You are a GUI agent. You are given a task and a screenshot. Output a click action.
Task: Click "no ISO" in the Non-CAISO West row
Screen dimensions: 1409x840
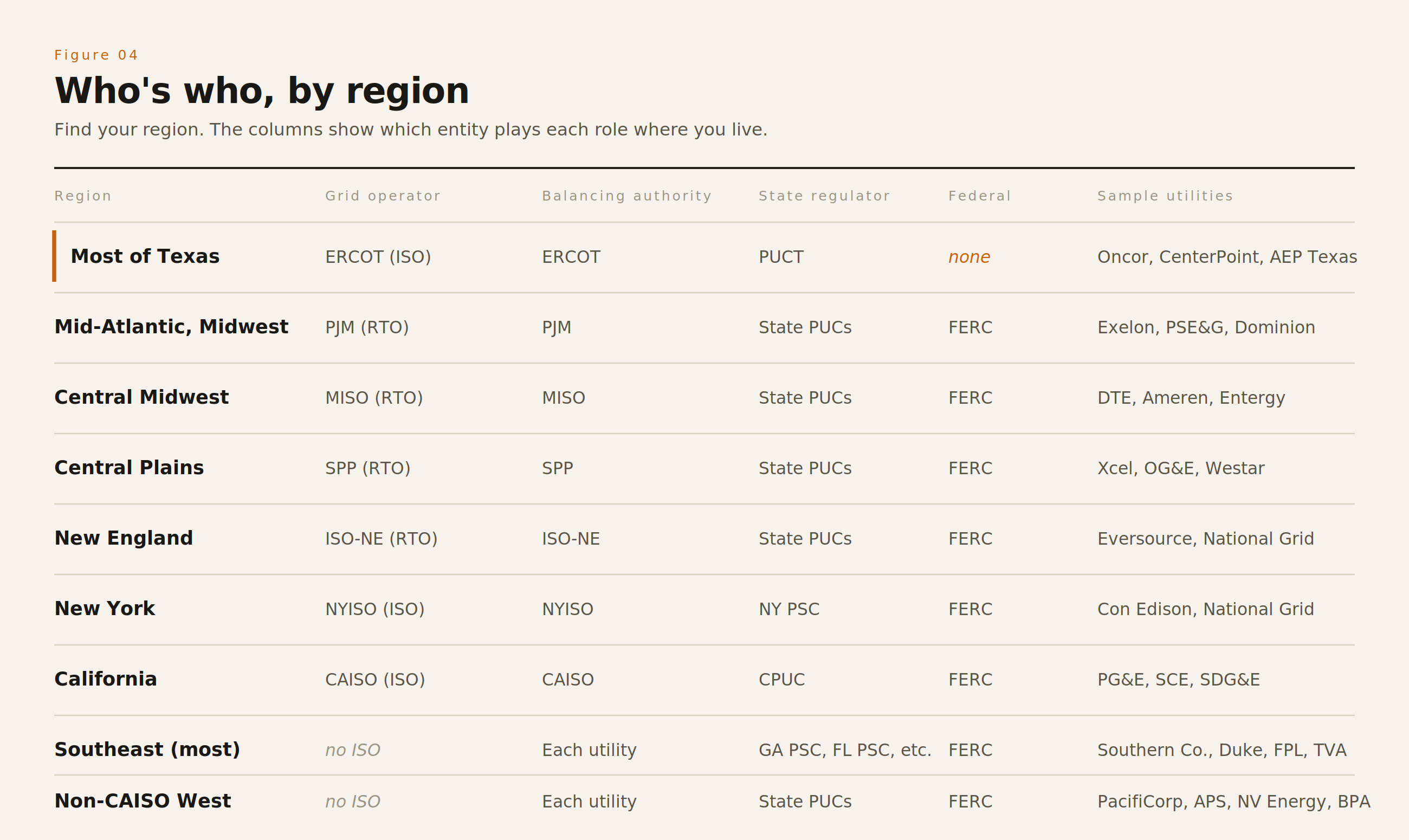[353, 802]
